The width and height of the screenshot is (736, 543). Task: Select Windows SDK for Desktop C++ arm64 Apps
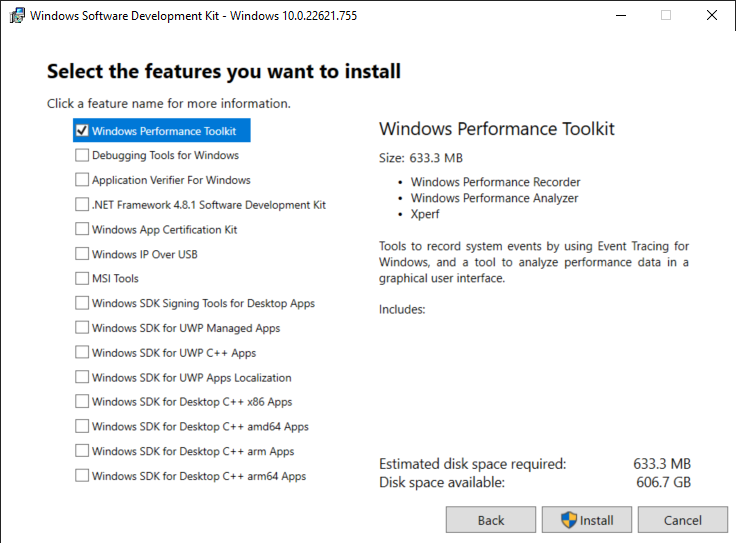(x=82, y=476)
